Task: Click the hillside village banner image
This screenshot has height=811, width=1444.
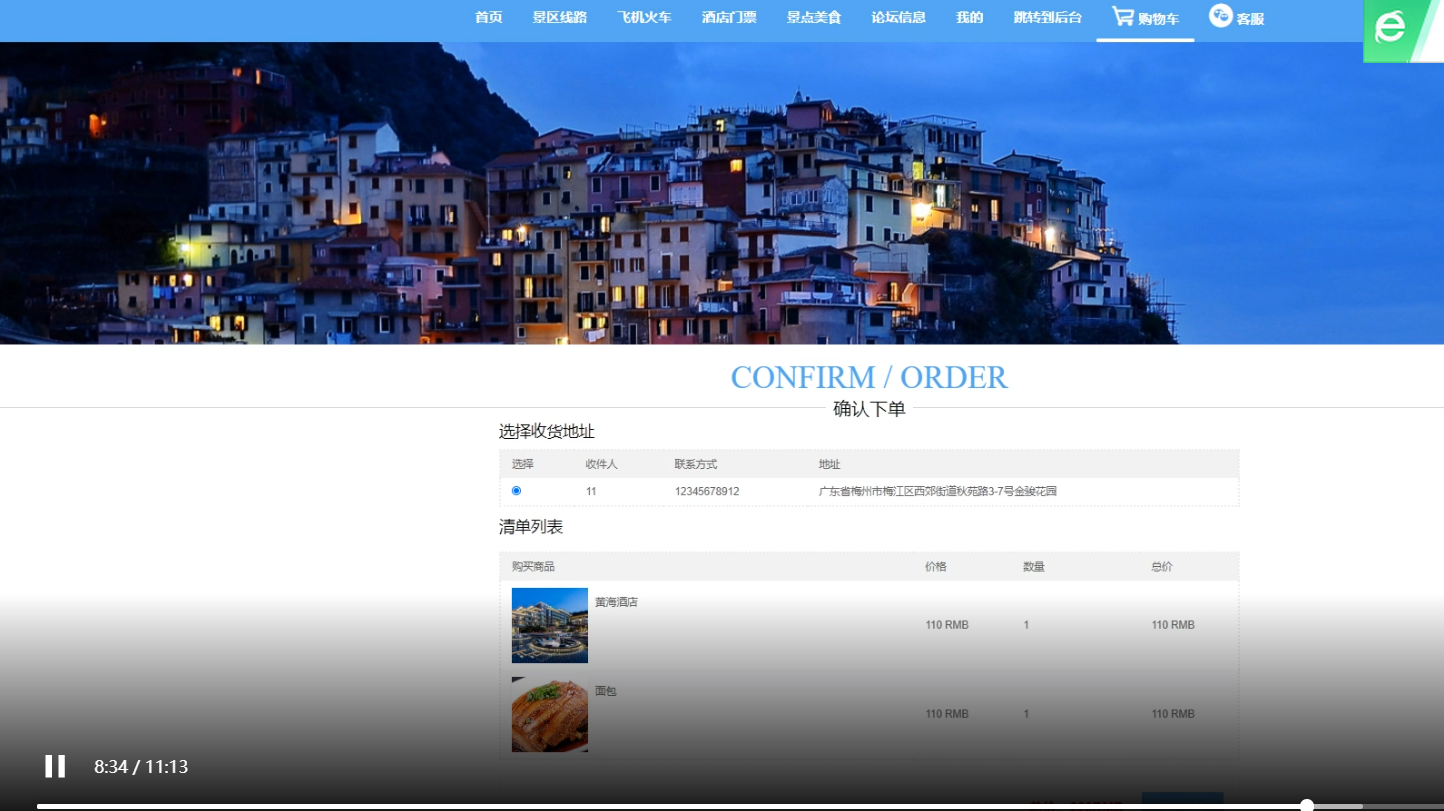Action: tap(722, 193)
